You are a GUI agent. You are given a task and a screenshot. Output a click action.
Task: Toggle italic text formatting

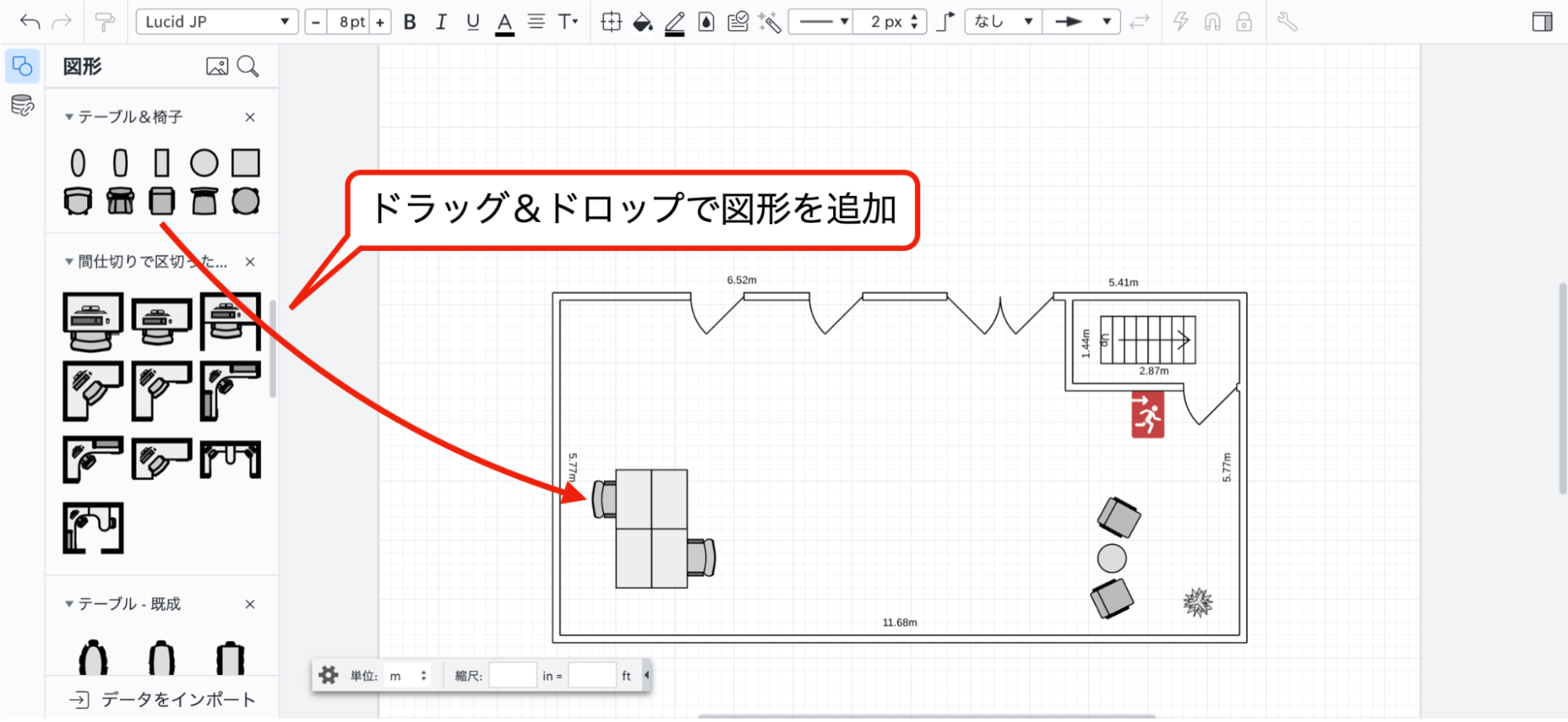coord(441,22)
